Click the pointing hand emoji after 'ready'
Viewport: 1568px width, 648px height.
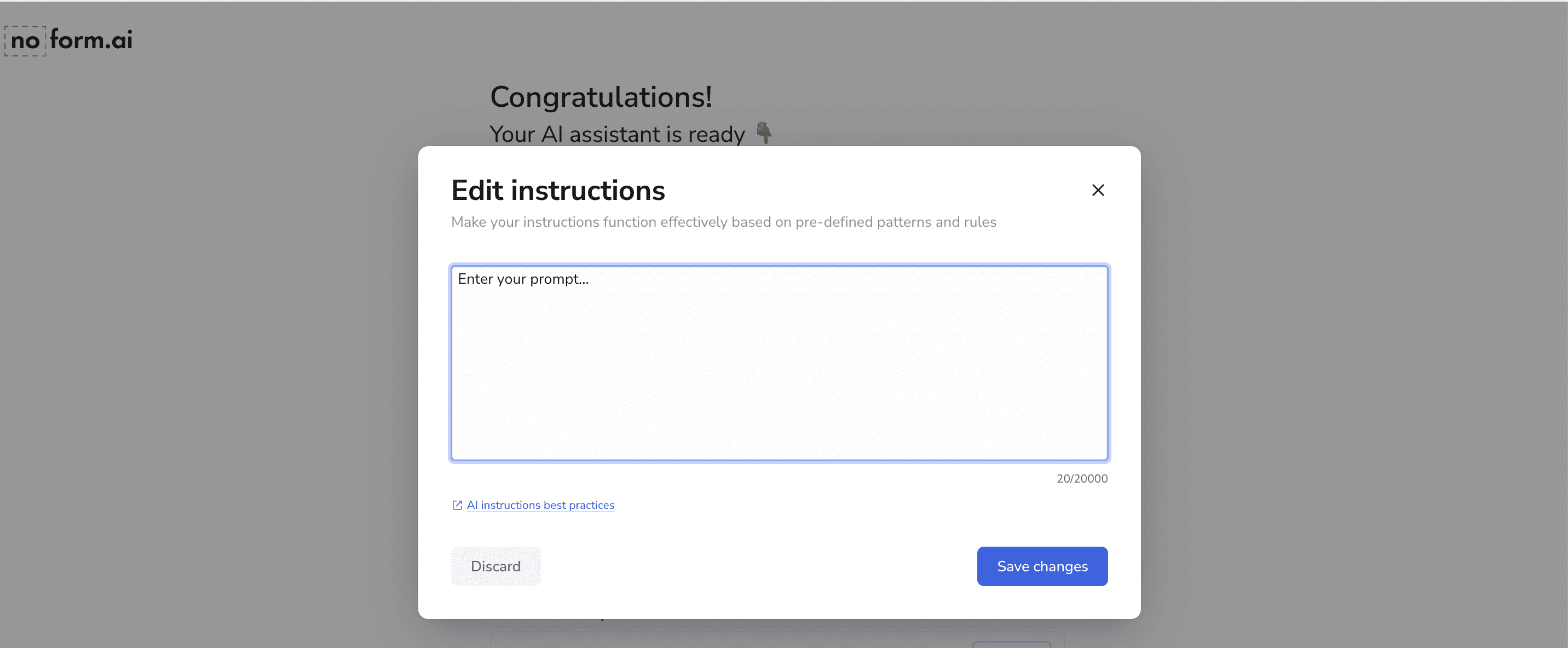pos(764,133)
